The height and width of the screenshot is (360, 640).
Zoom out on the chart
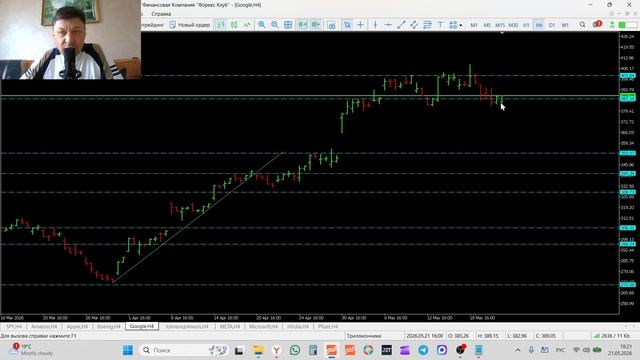275,25
